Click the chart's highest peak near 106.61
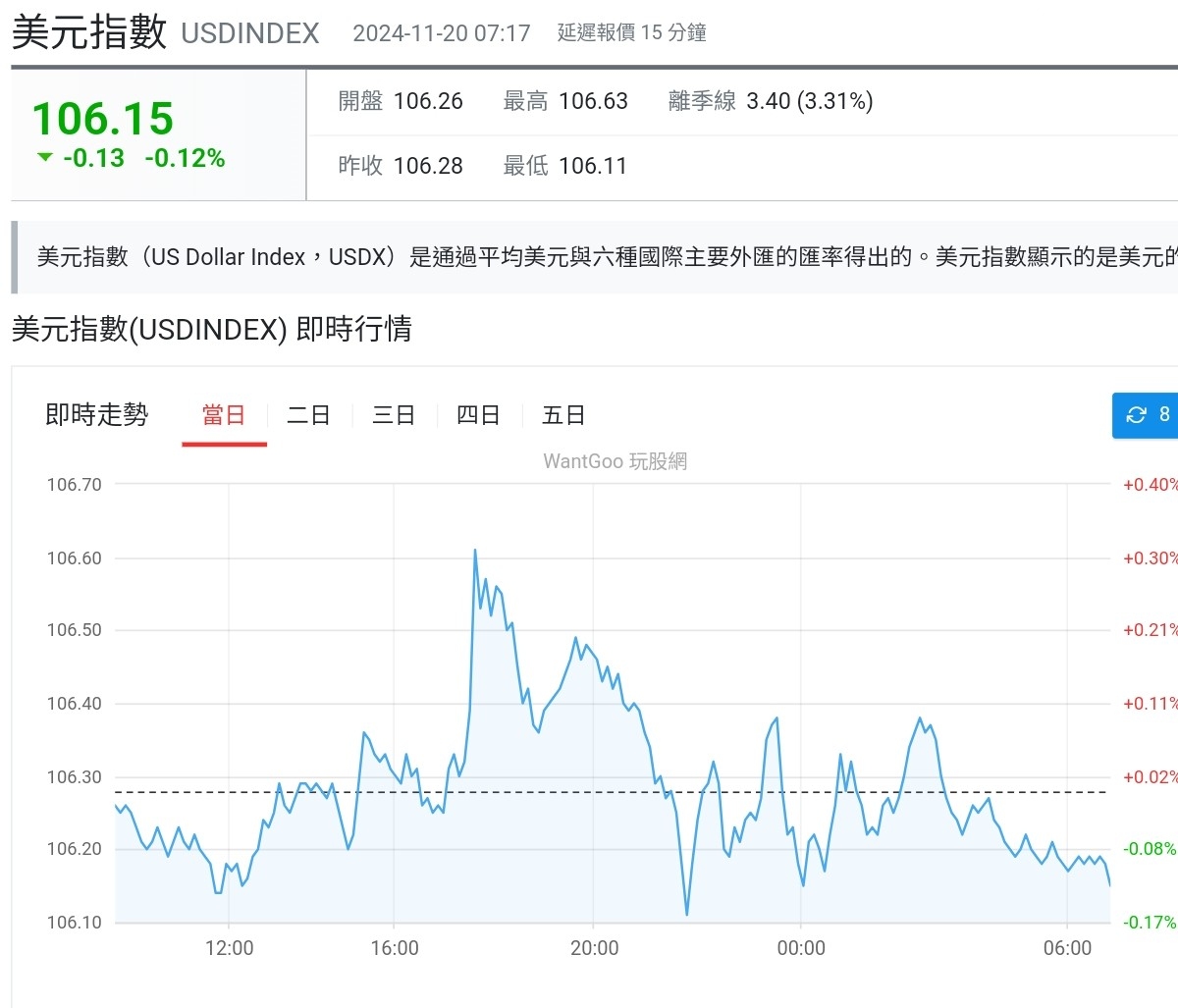 [475, 551]
